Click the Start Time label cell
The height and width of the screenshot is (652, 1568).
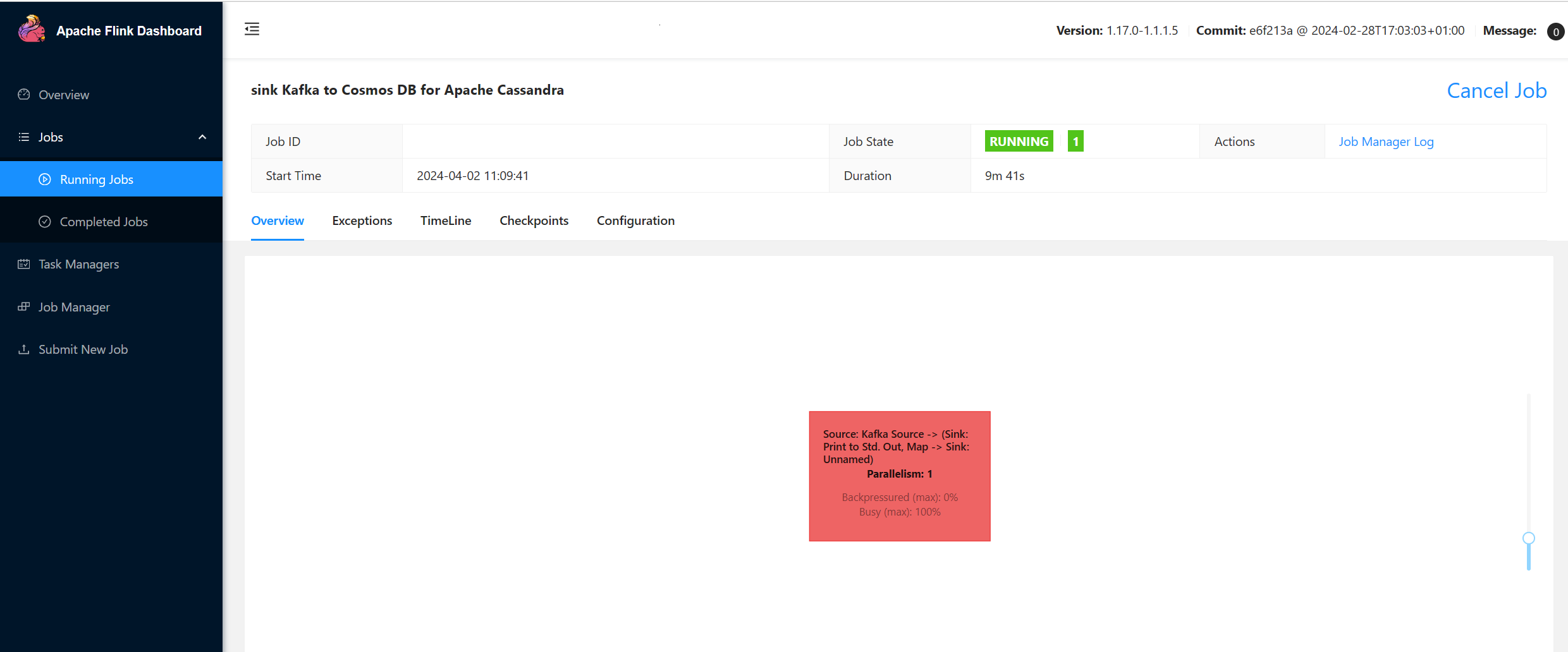click(x=327, y=176)
